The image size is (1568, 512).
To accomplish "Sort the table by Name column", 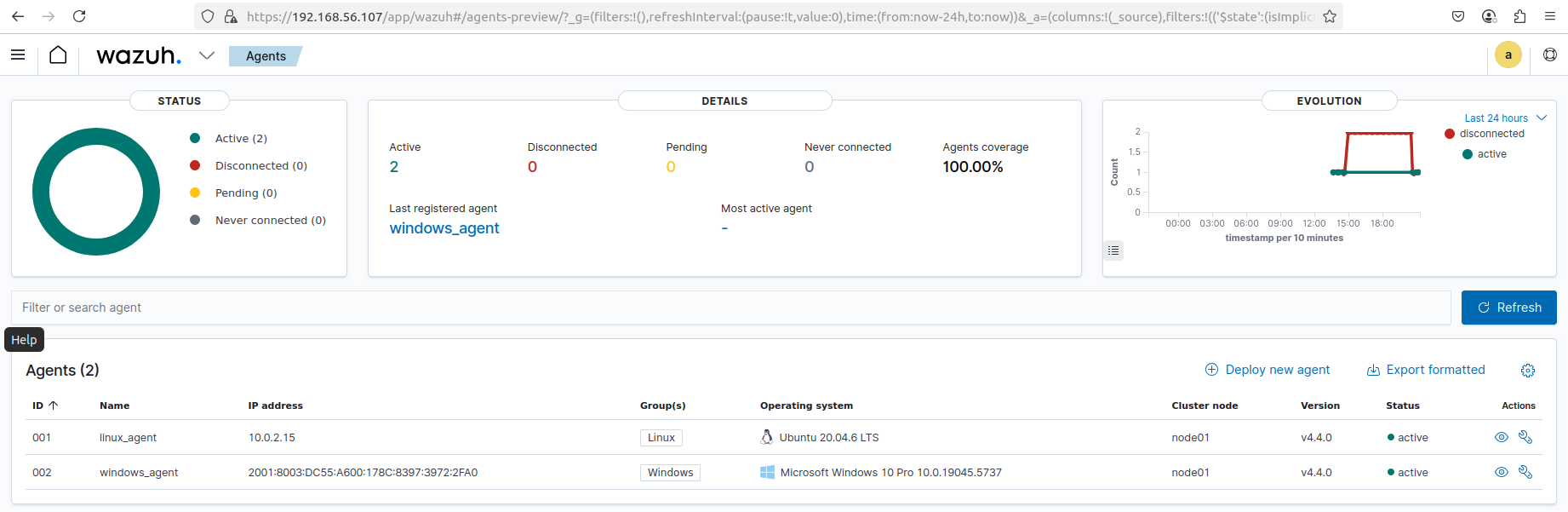I will tap(115, 406).
